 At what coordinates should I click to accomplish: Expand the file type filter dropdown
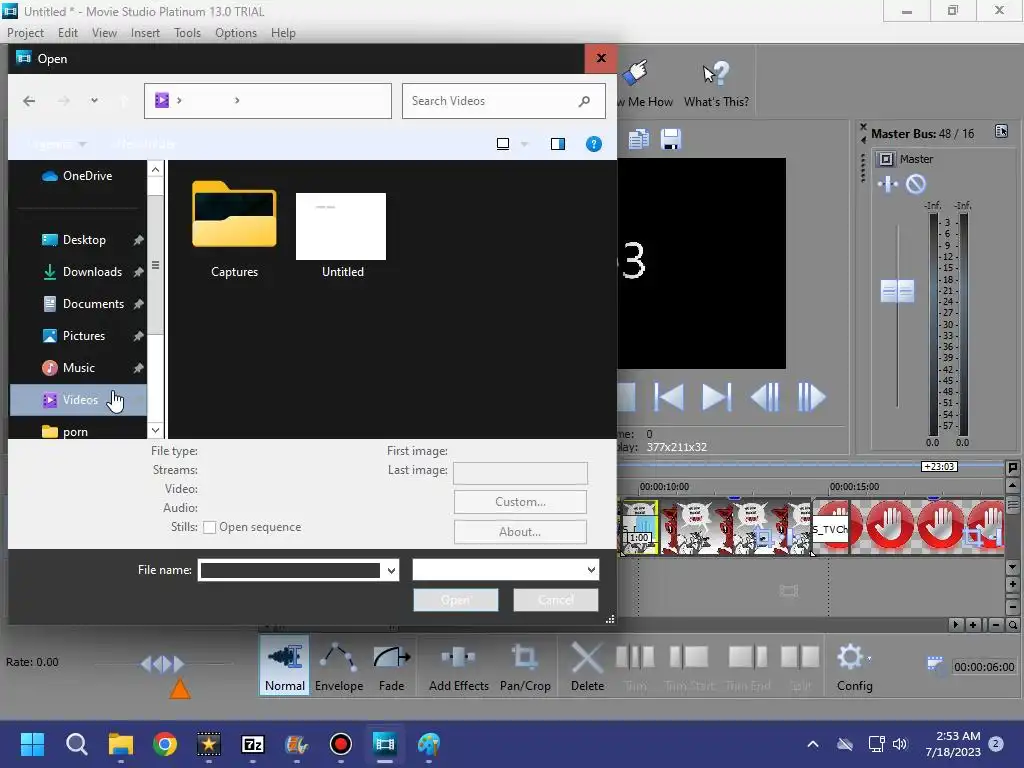tap(590, 569)
